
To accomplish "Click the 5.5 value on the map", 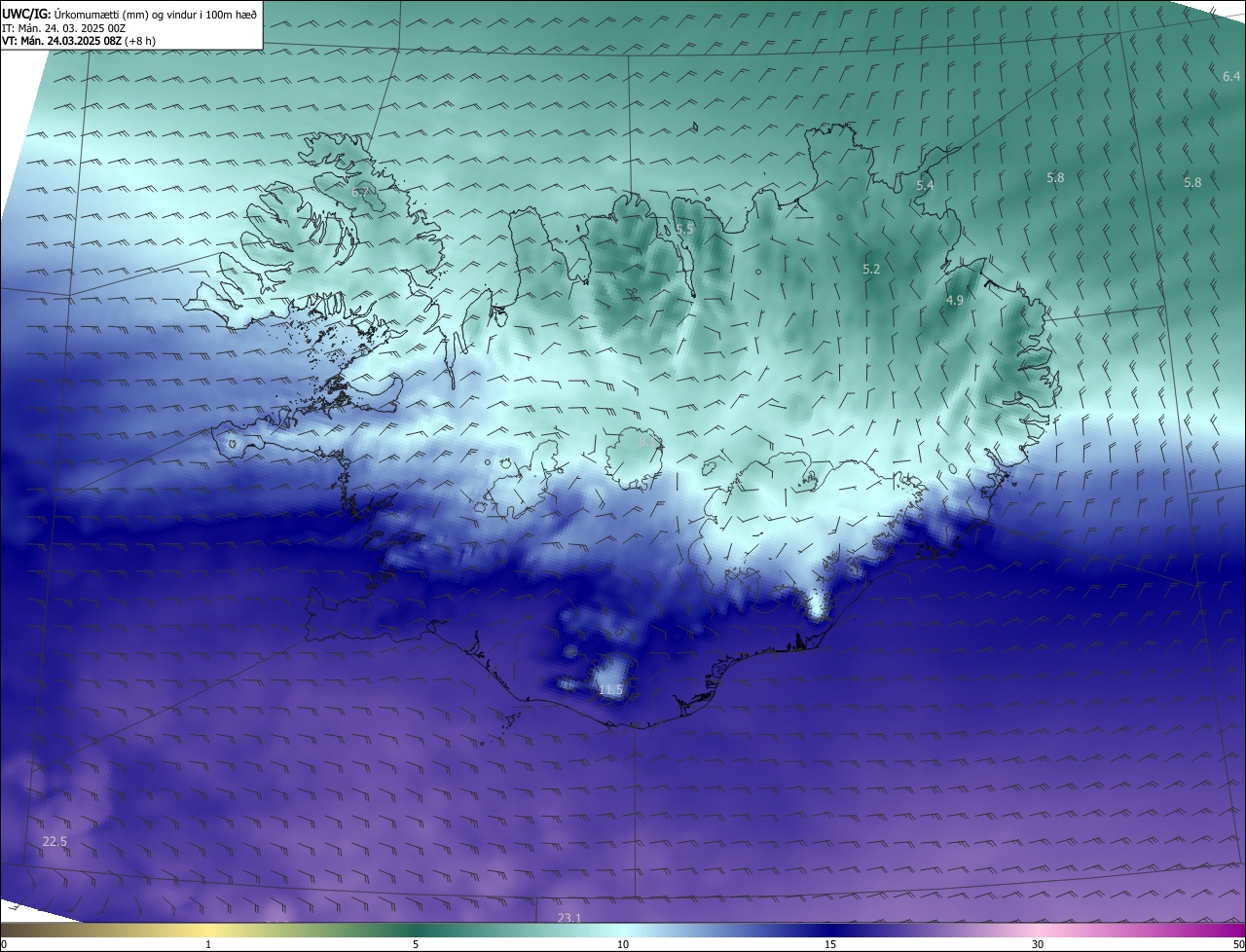I will coord(684,229).
